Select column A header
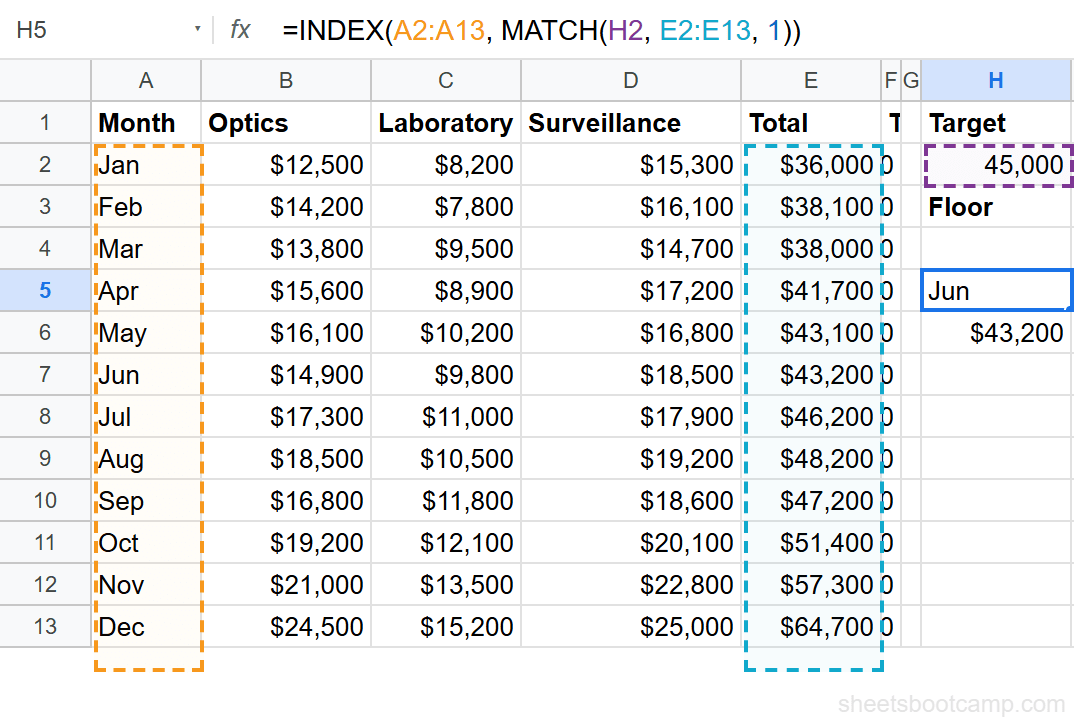The width and height of the screenshot is (1074, 722). click(146, 80)
